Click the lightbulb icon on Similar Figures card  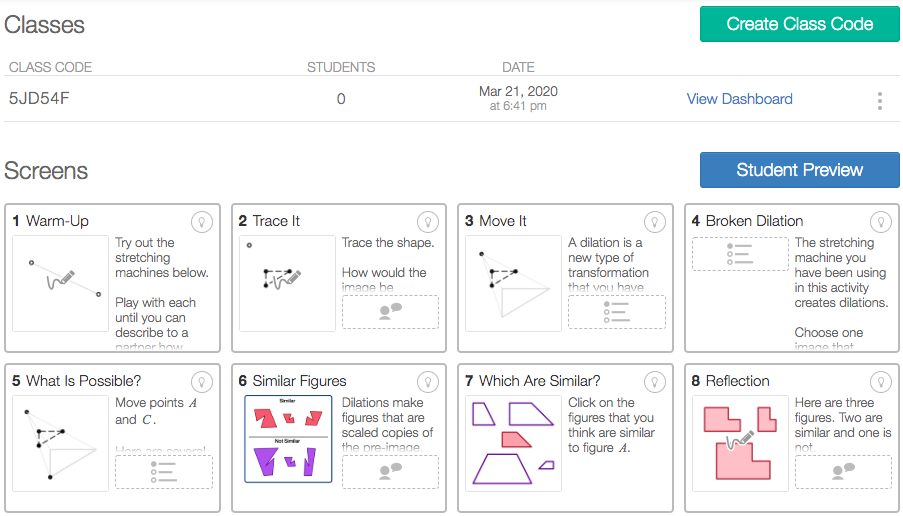pyautogui.click(x=428, y=382)
